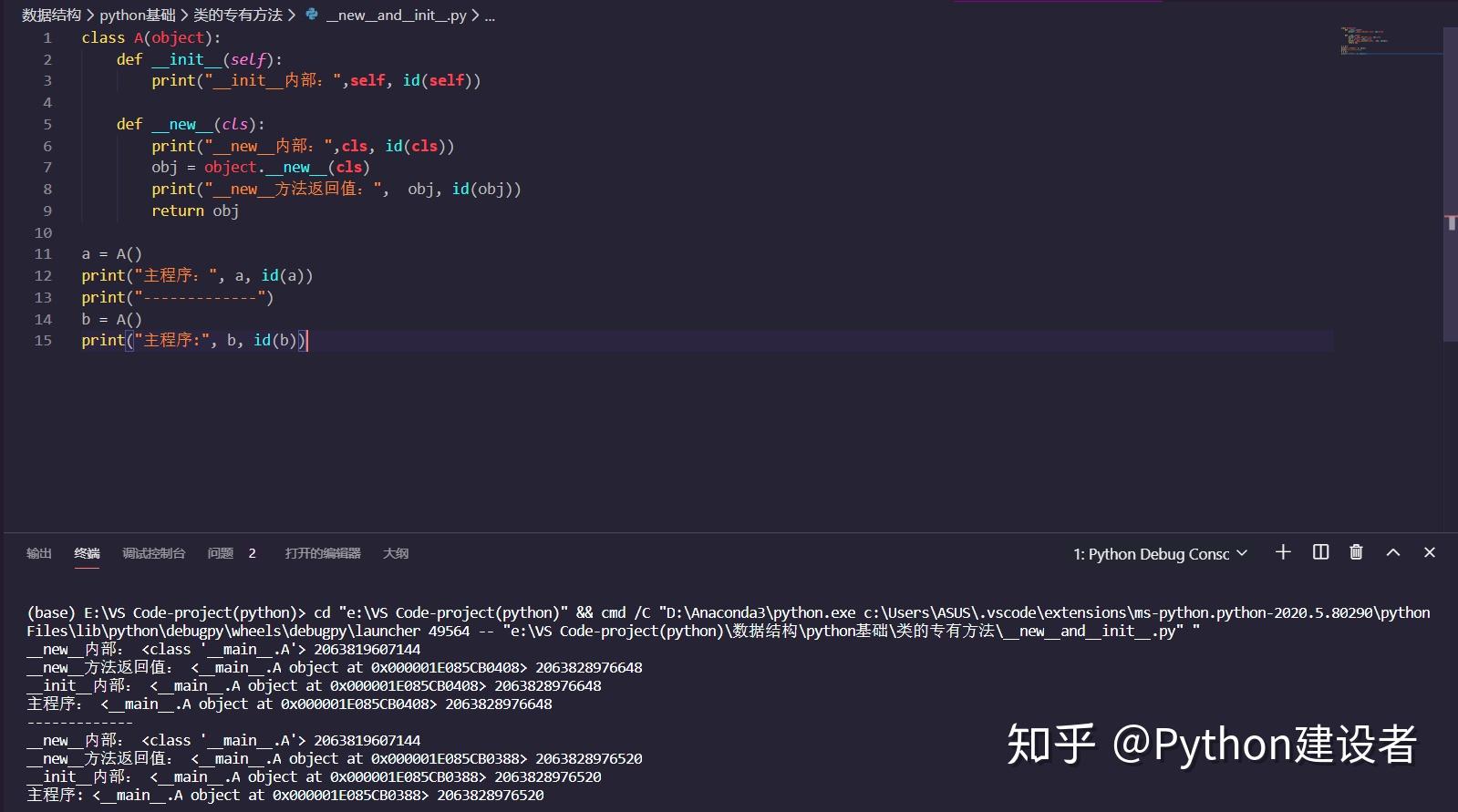Click terminal command line starting with '(base) E:\VS Code-project'

click(729, 612)
